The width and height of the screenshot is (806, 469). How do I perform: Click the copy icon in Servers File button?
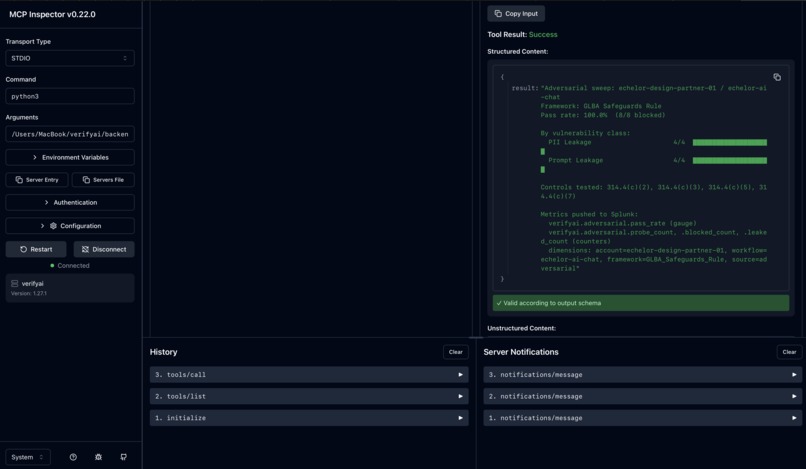[x=86, y=180]
